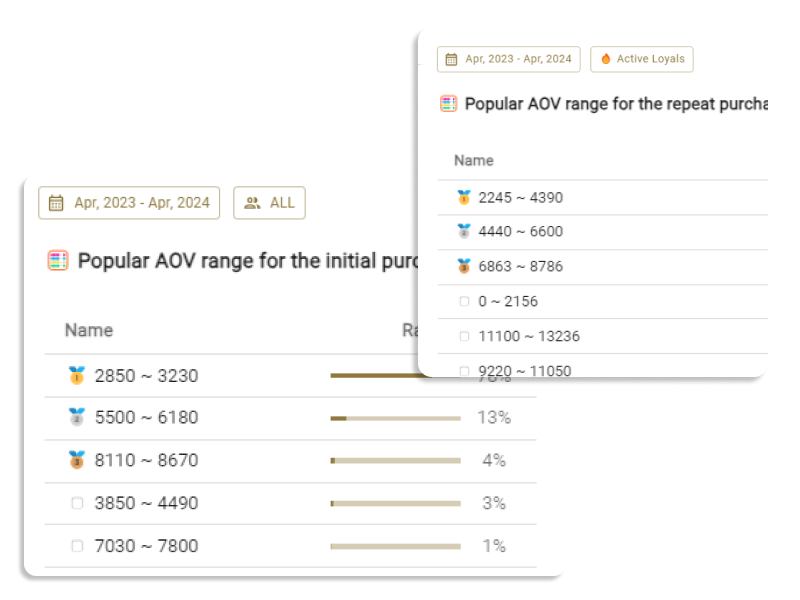Select the Active Loyals segment chip
Viewport: 800px width, 600px height.
tap(642, 59)
